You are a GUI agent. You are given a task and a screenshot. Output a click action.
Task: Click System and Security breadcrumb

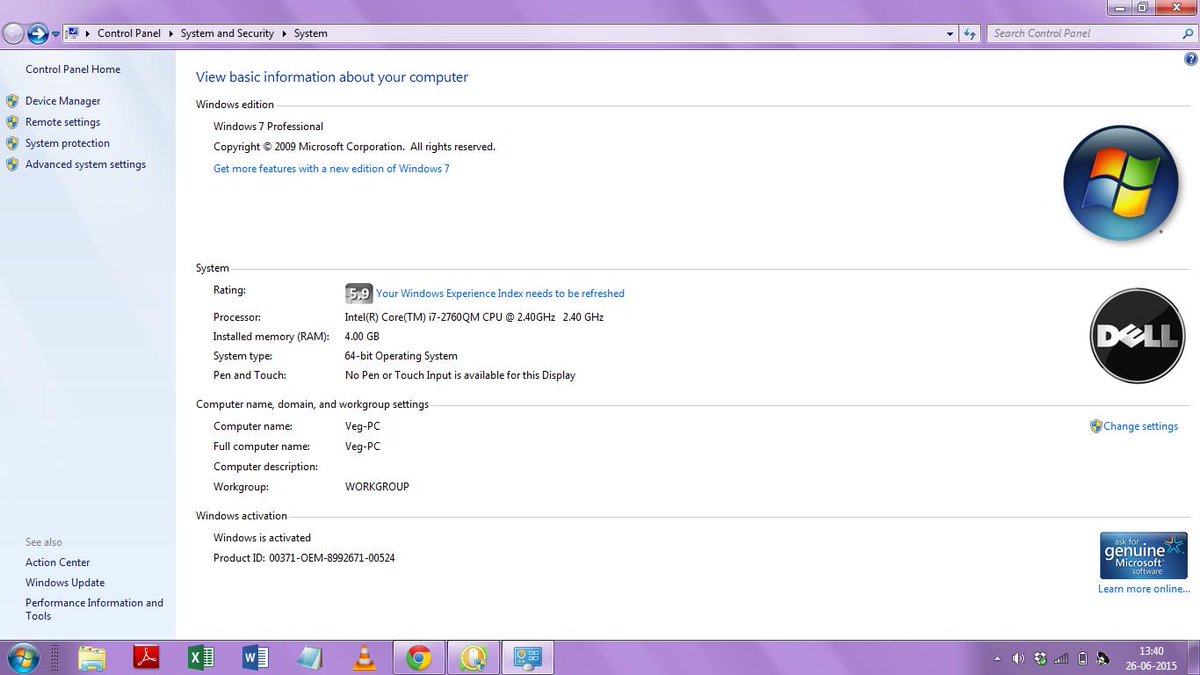(x=227, y=33)
